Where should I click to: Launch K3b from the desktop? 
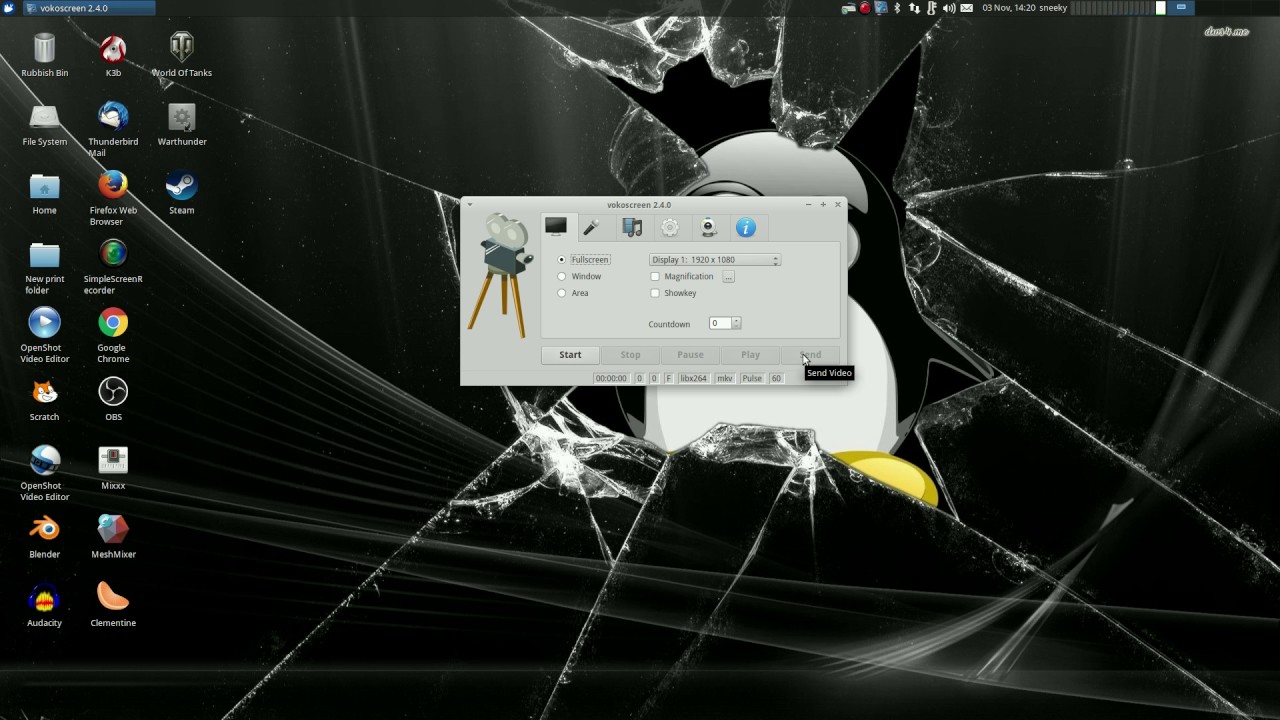(113, 55)
